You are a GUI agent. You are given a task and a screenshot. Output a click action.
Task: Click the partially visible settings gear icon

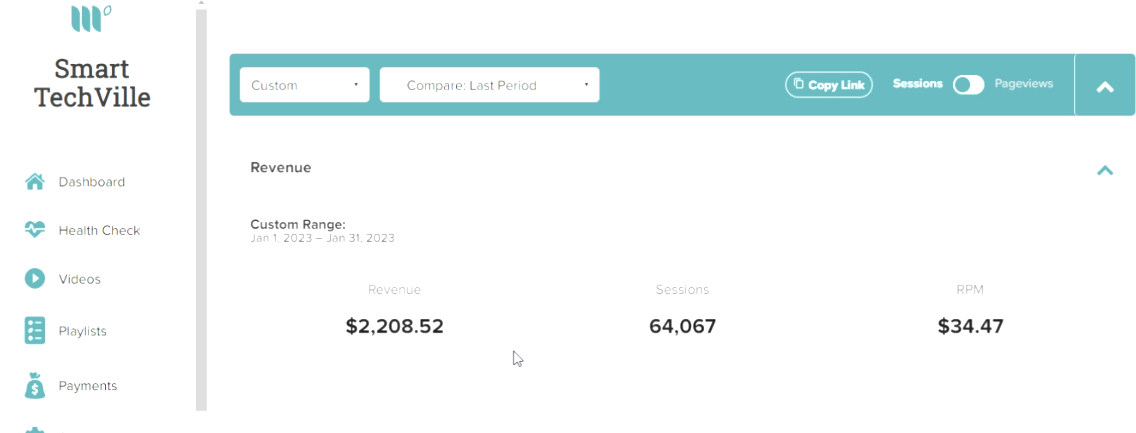click(x=35, y=430)
